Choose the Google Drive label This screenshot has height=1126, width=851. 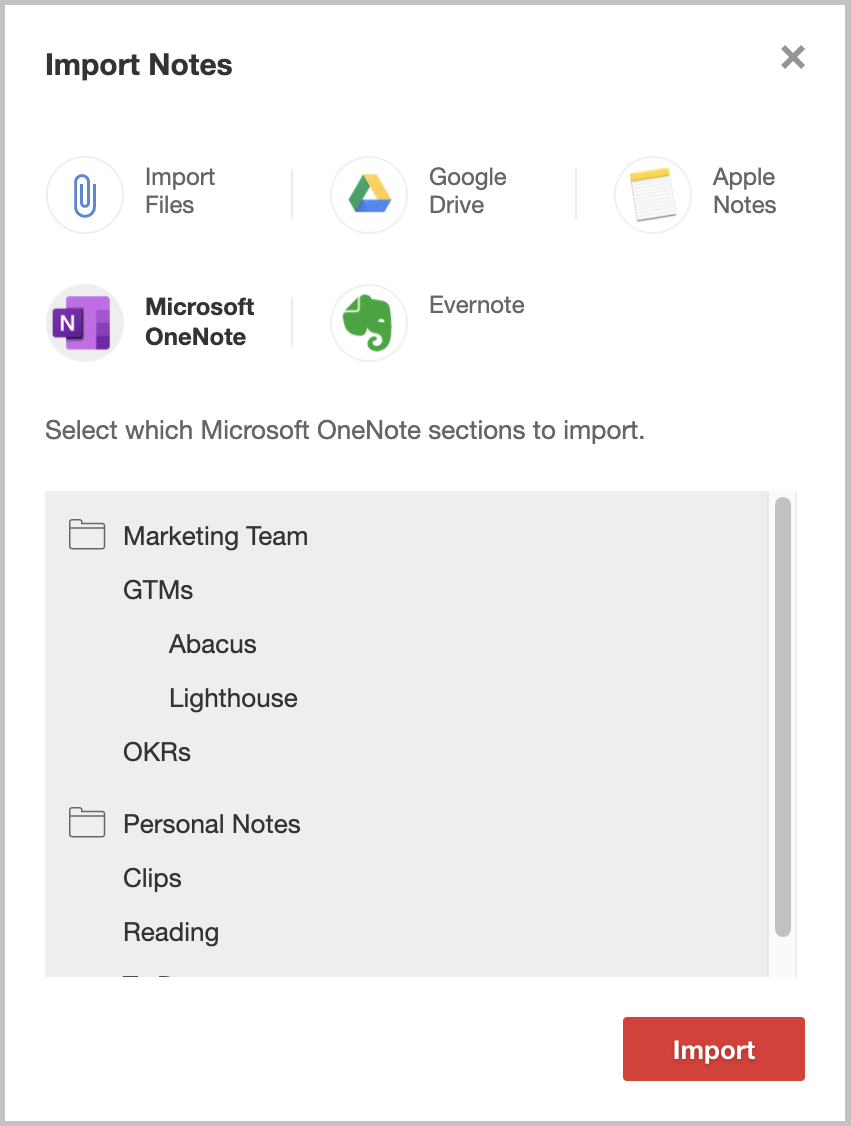click(x=468, y=191)
